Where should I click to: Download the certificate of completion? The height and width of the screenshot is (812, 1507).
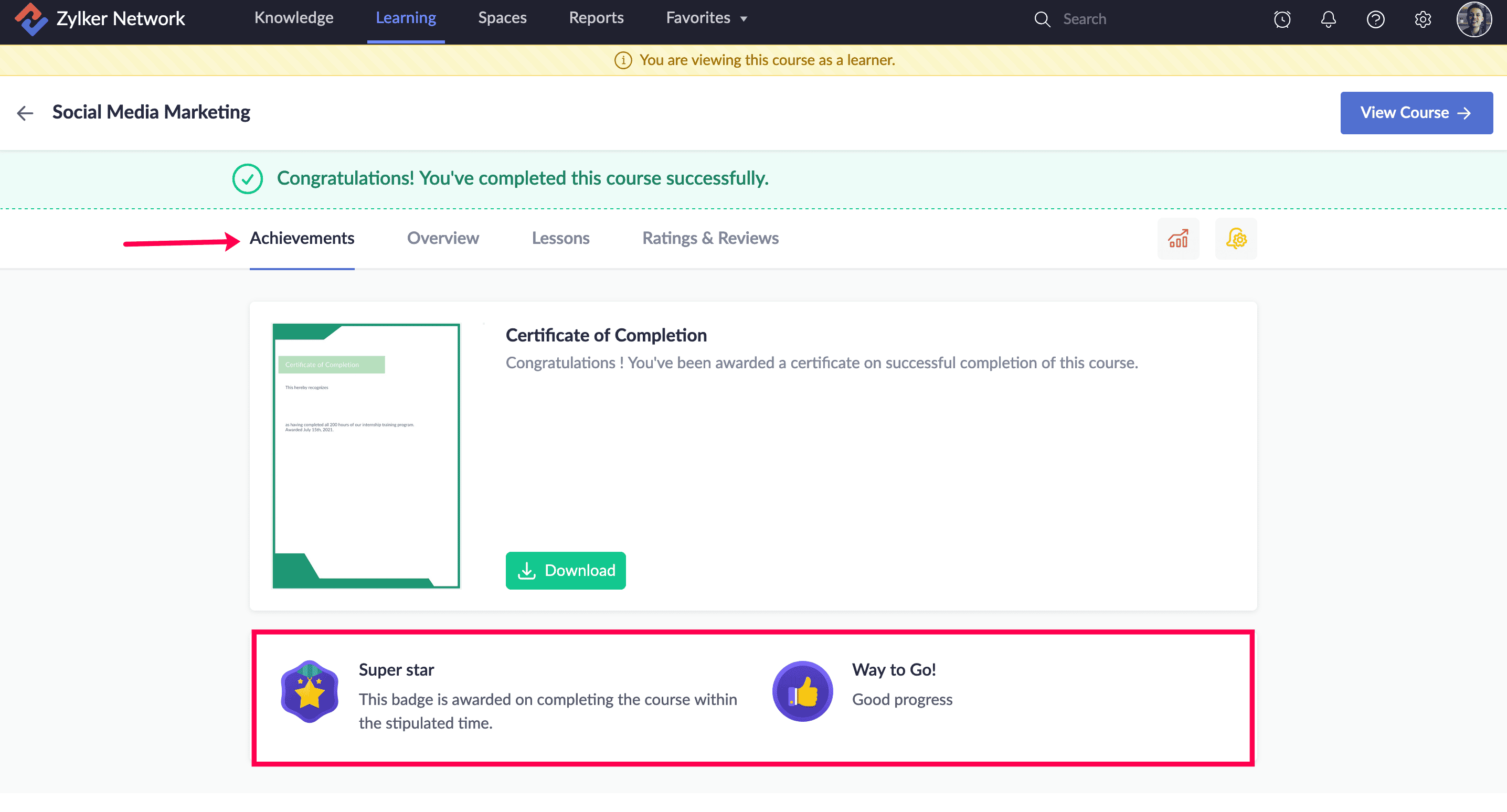click(x=565, y=570)
